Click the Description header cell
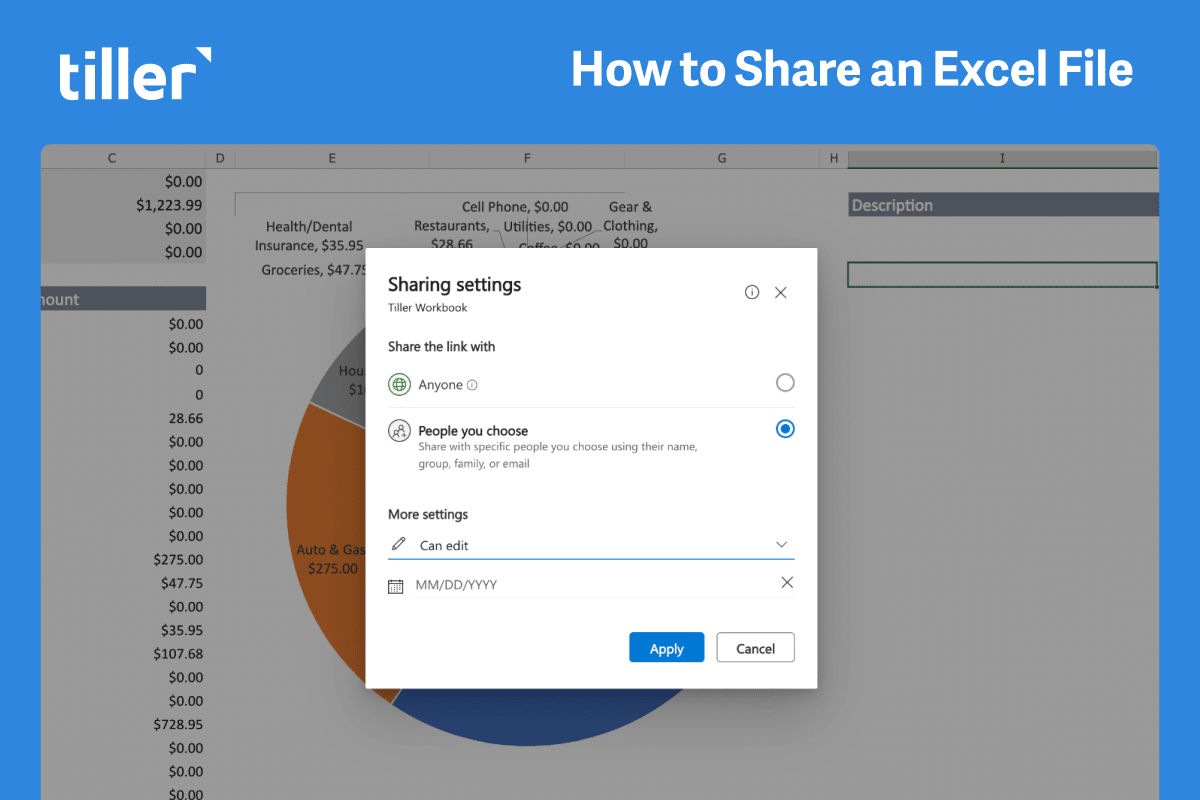 [1003, 205]
